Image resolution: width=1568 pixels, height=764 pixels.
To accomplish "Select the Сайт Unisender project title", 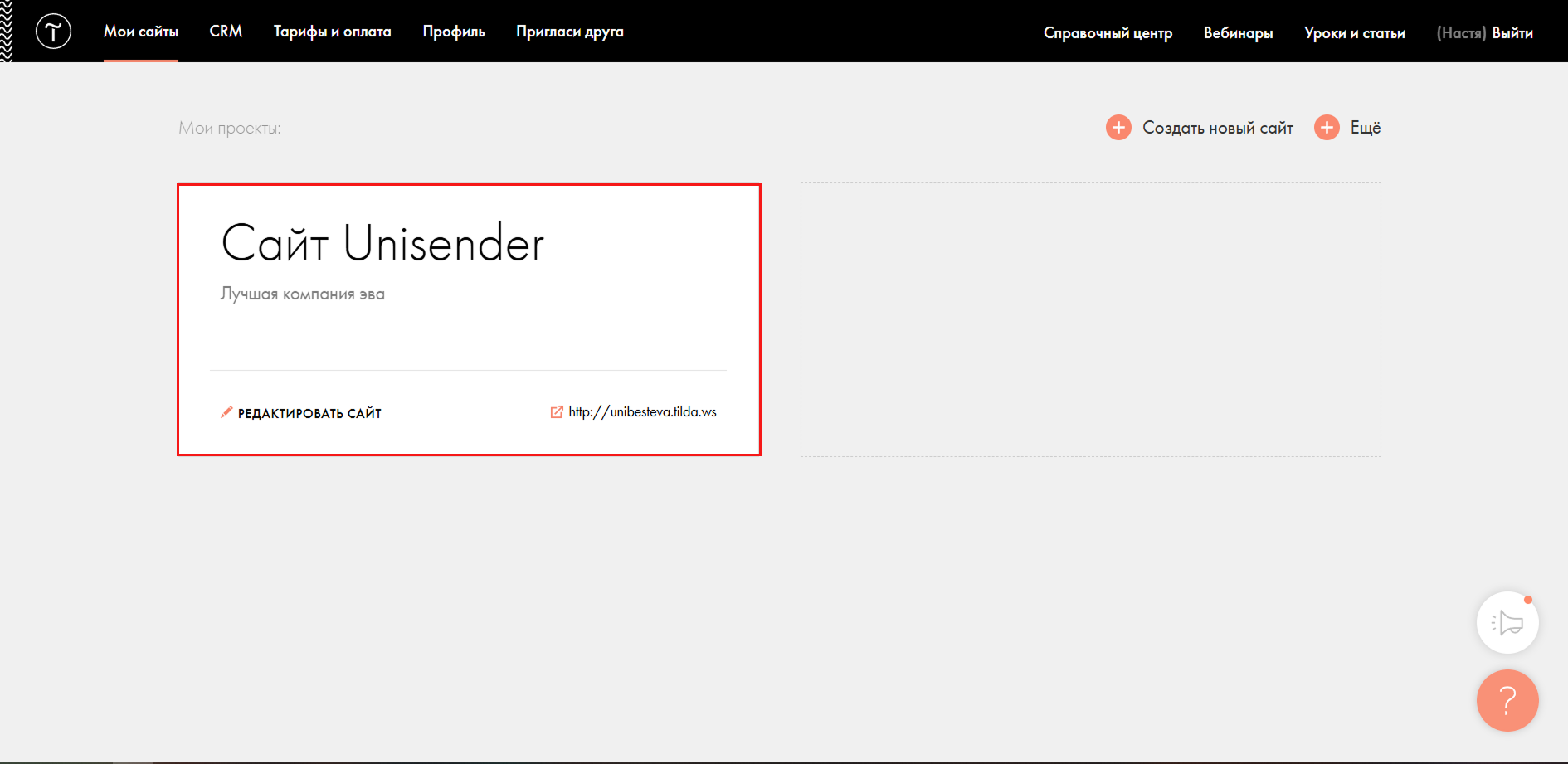I will point(382,243).
